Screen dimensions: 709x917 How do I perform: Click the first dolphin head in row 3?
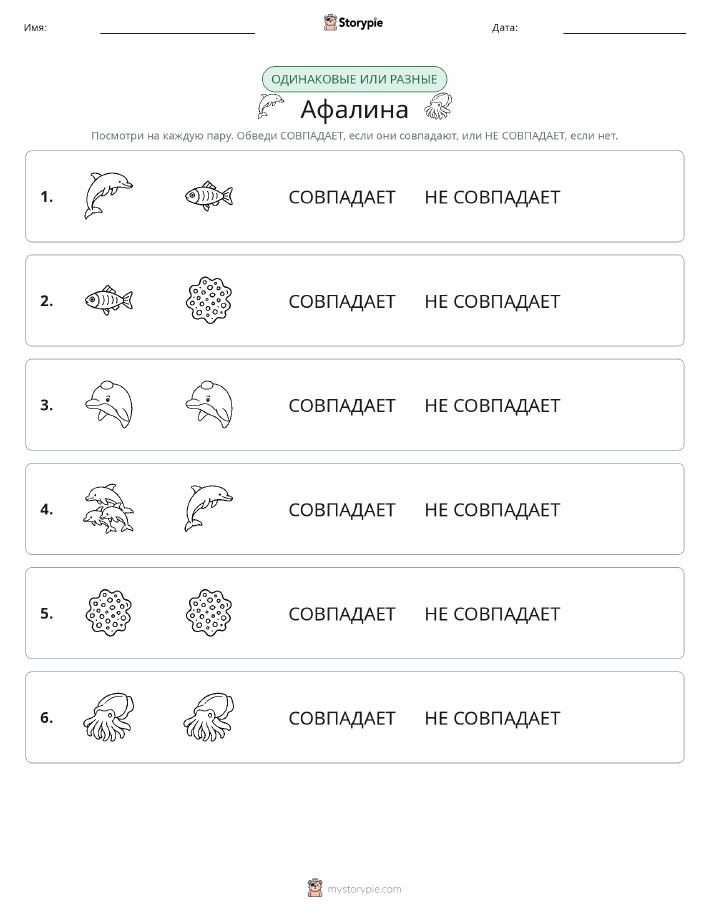[108, 404]
